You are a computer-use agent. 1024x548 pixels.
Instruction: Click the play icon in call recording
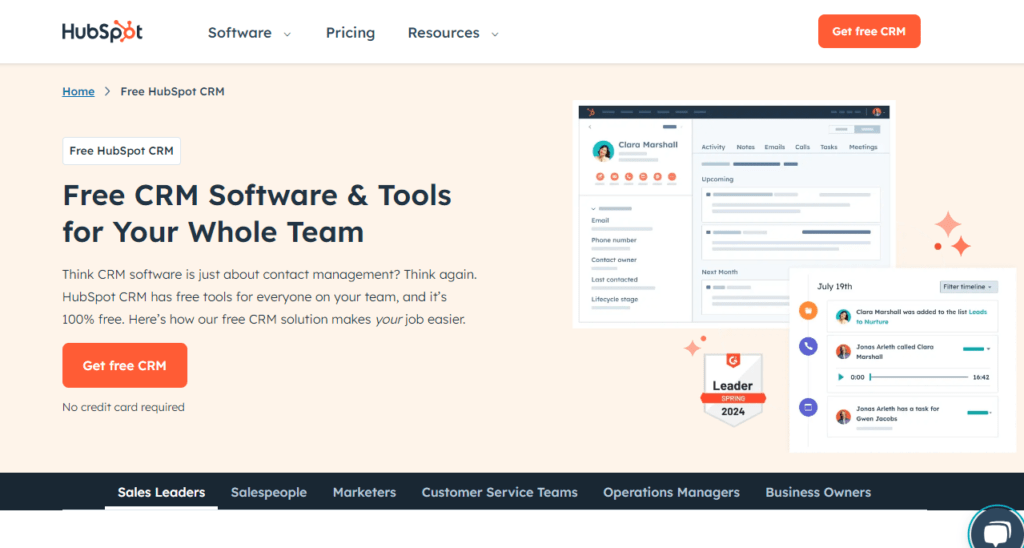pyautogui.click(x=840, y=377)
